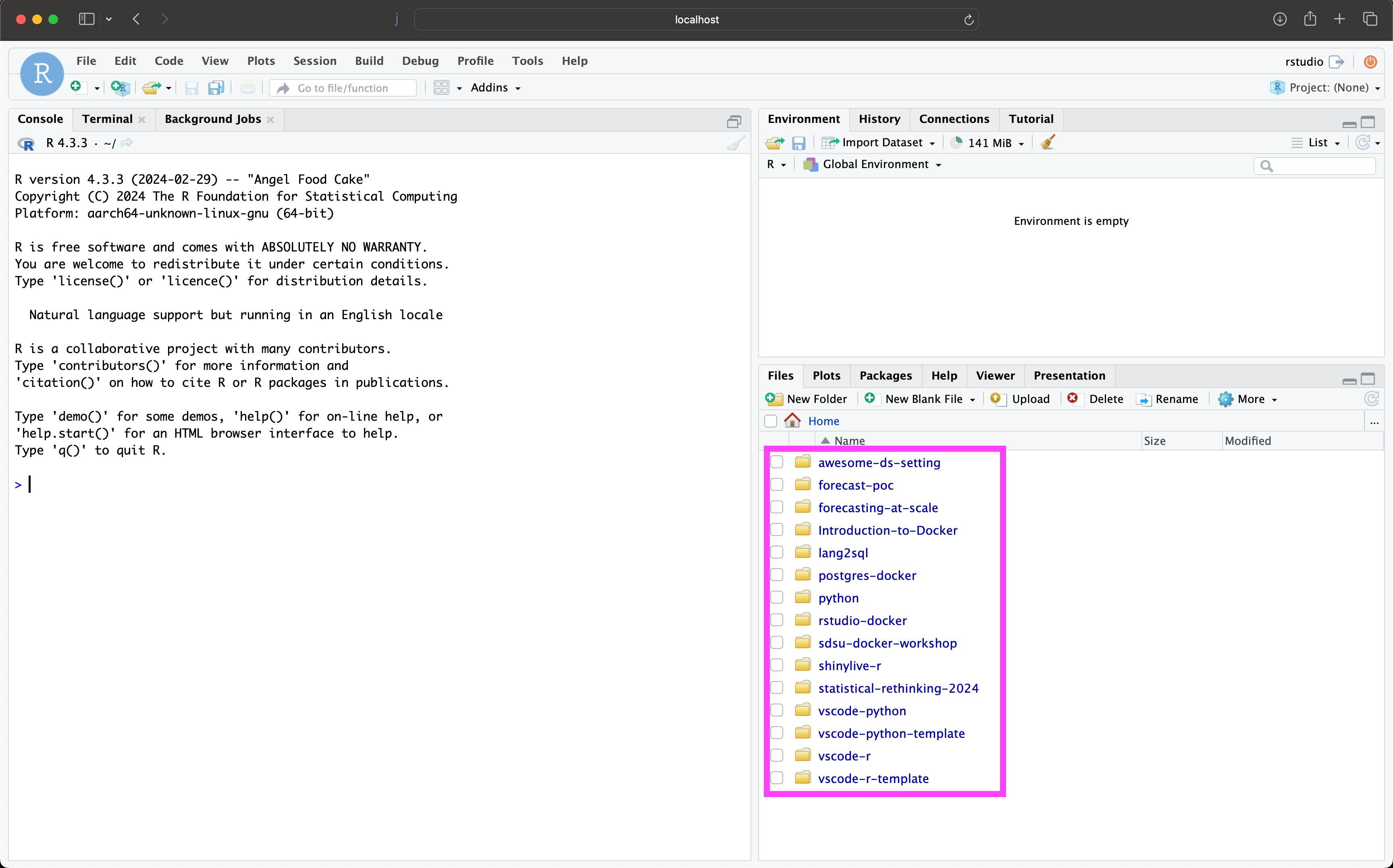Click the New Folder button
This screenshot has height=868, width=1393.
[806, 399]
